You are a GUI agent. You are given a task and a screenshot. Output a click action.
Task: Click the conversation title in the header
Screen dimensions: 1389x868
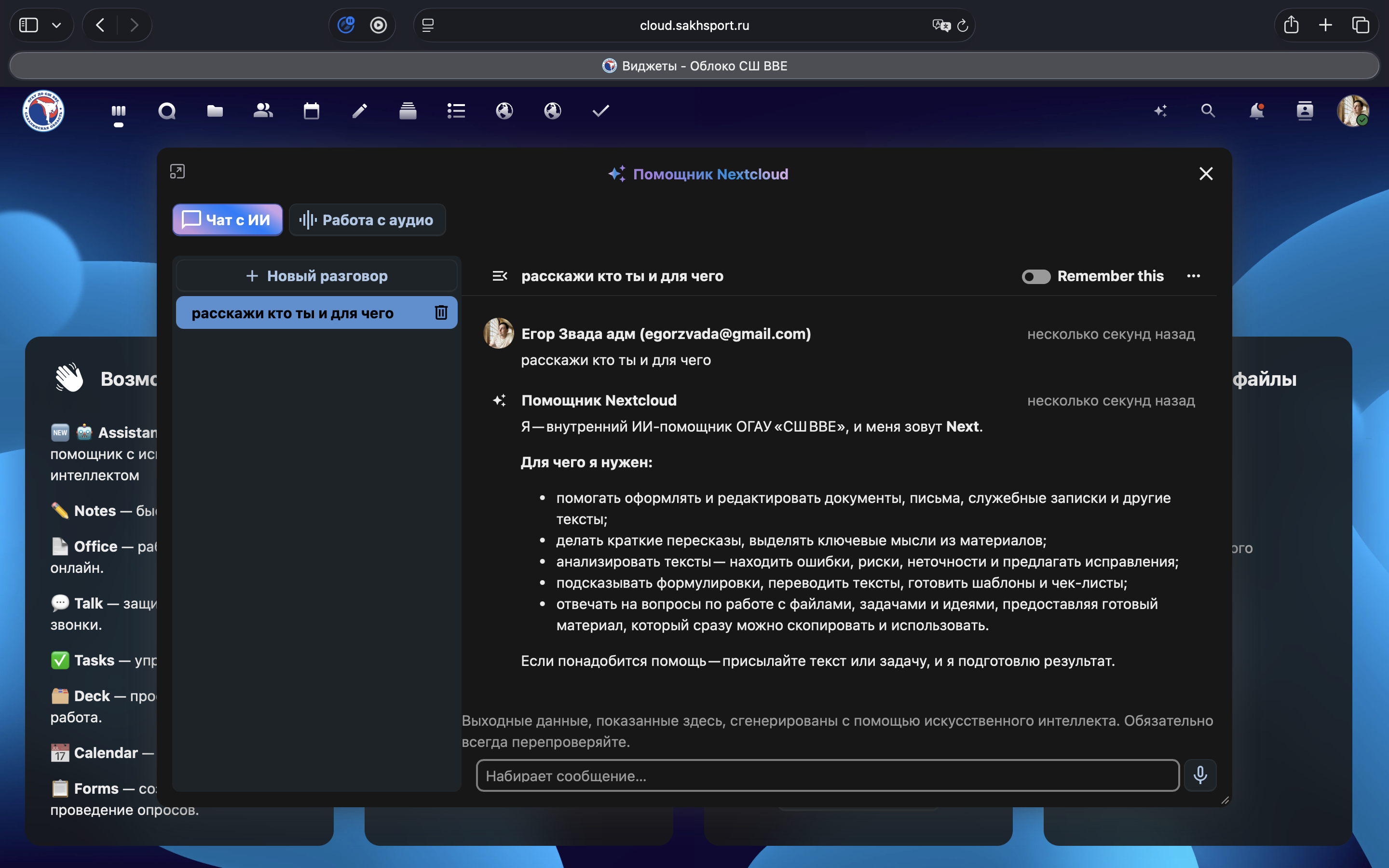pos(622,276)
